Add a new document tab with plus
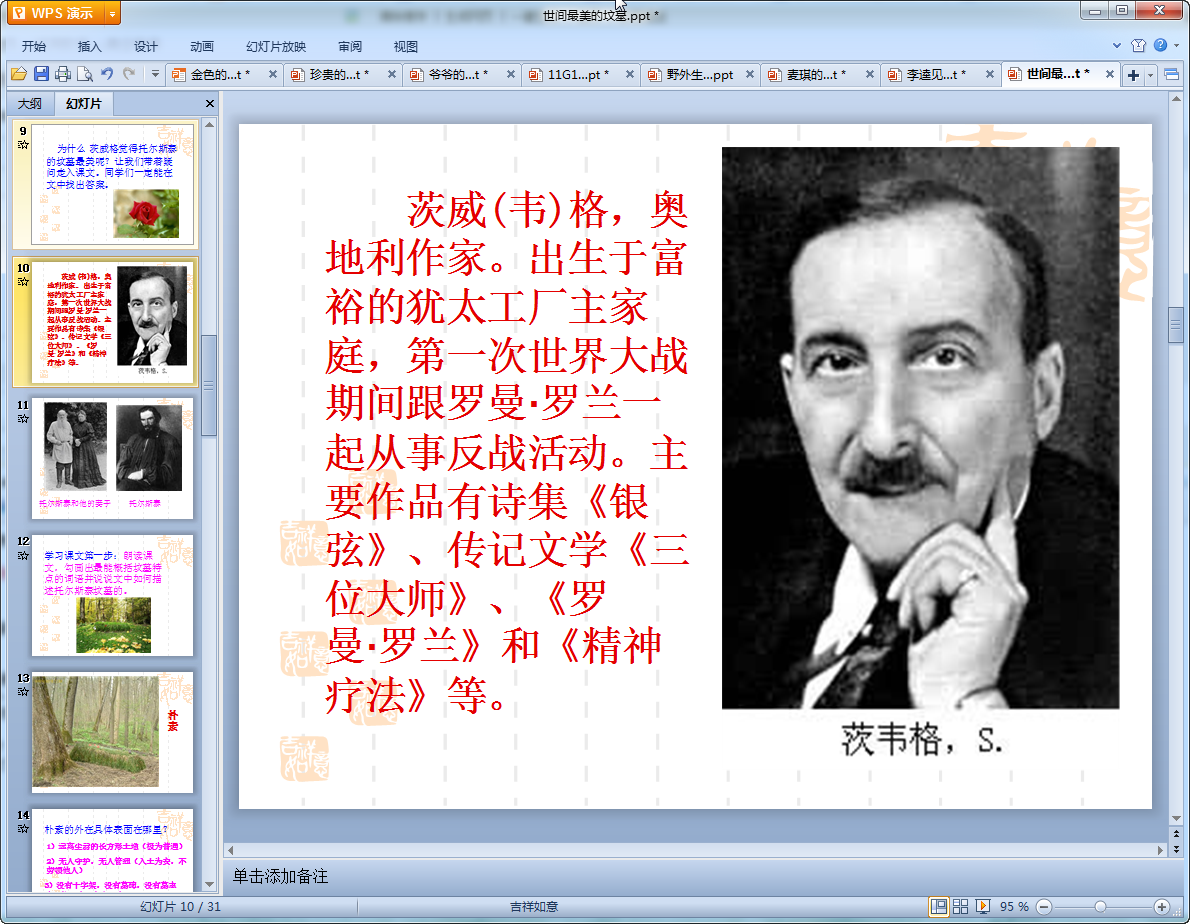1190x924 pixels. (x=1133, y=75)
